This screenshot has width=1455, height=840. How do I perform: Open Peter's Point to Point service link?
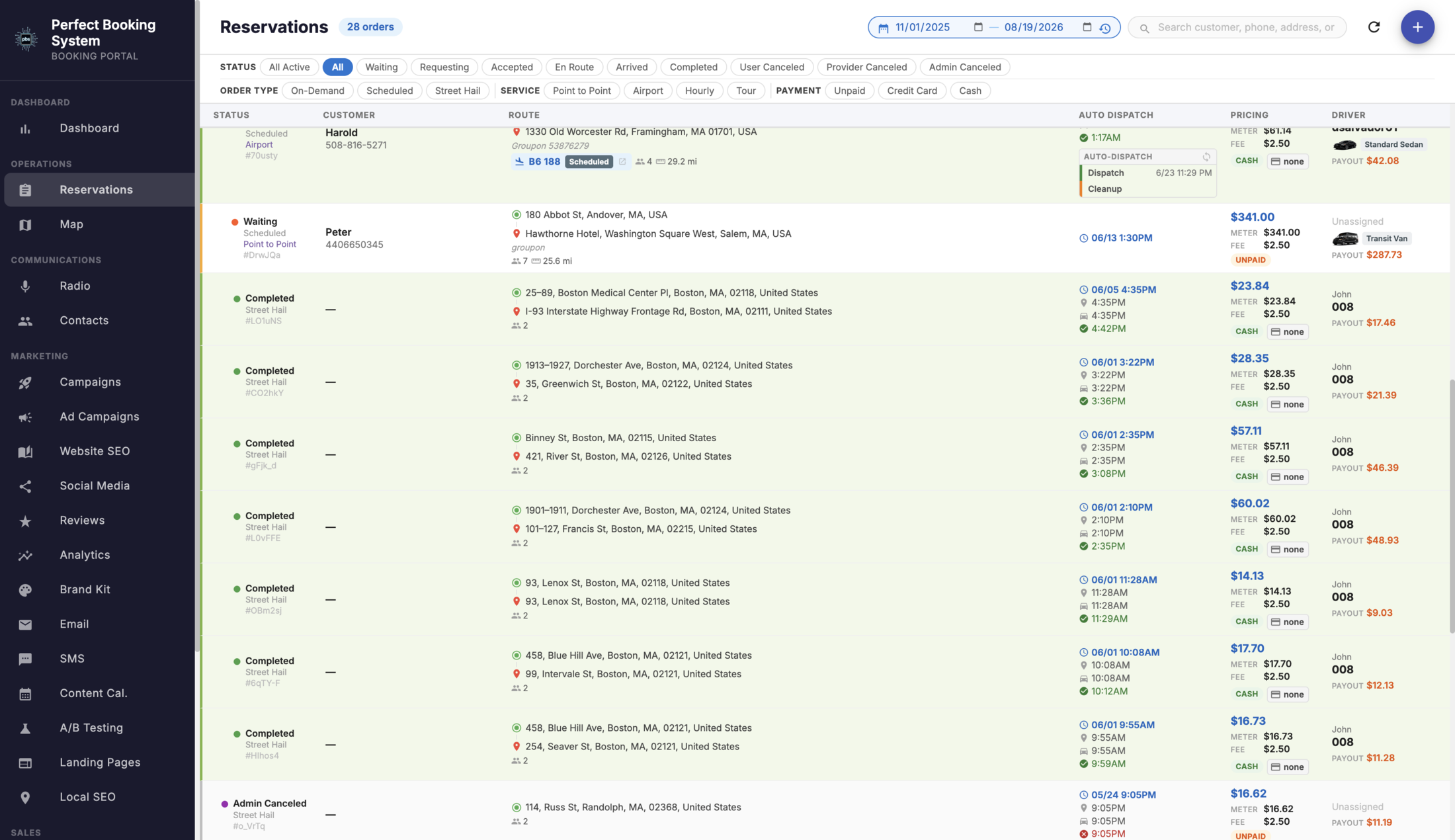click(270, 244)
